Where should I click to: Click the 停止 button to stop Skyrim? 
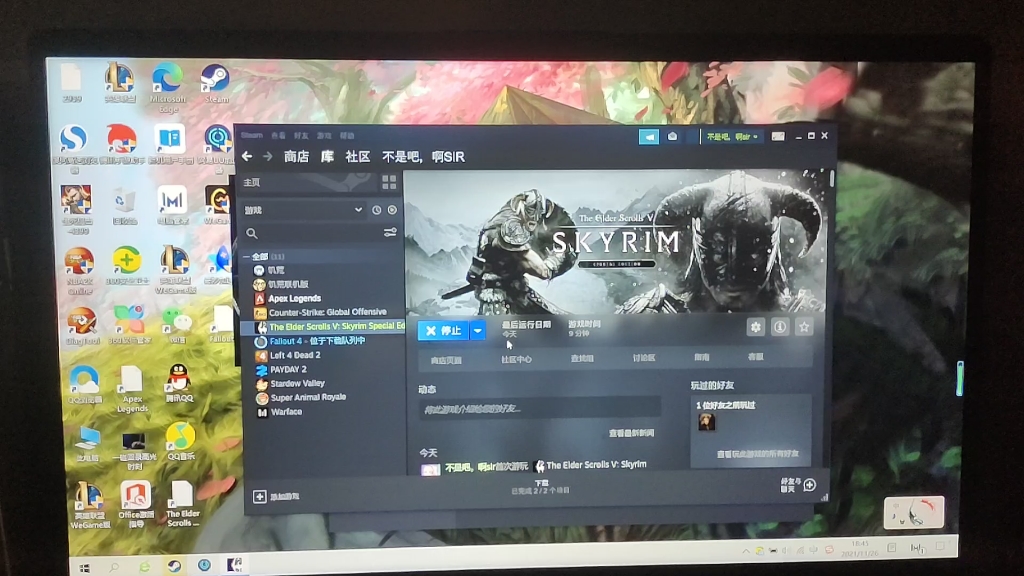(444, 331)
